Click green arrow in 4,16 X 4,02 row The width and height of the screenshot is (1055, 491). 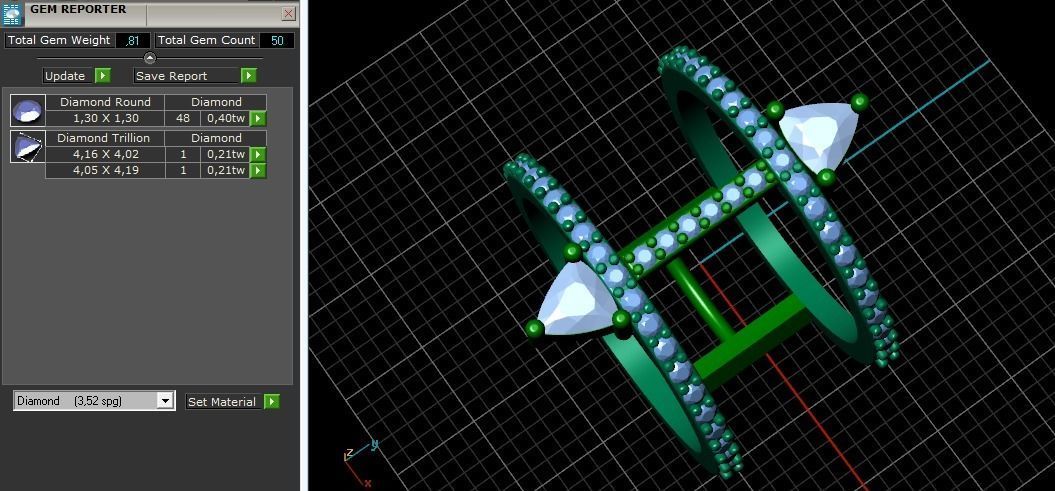click(x=258, y=155)
